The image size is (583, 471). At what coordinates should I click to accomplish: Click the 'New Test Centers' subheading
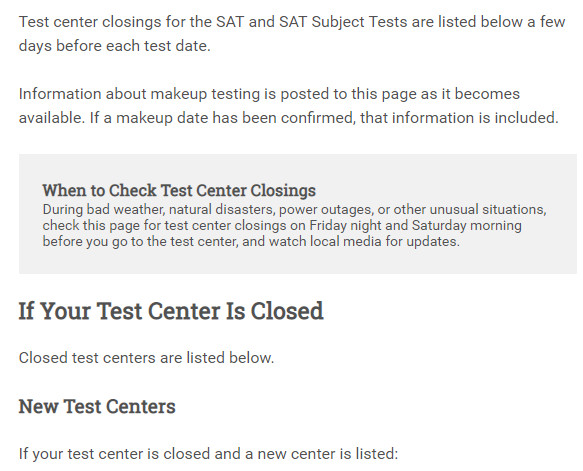(97, 406)
